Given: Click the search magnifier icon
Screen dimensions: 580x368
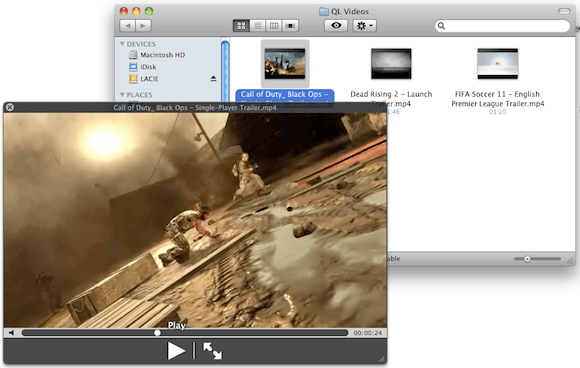Looking at the screenshot, I should tap(441, 26).
